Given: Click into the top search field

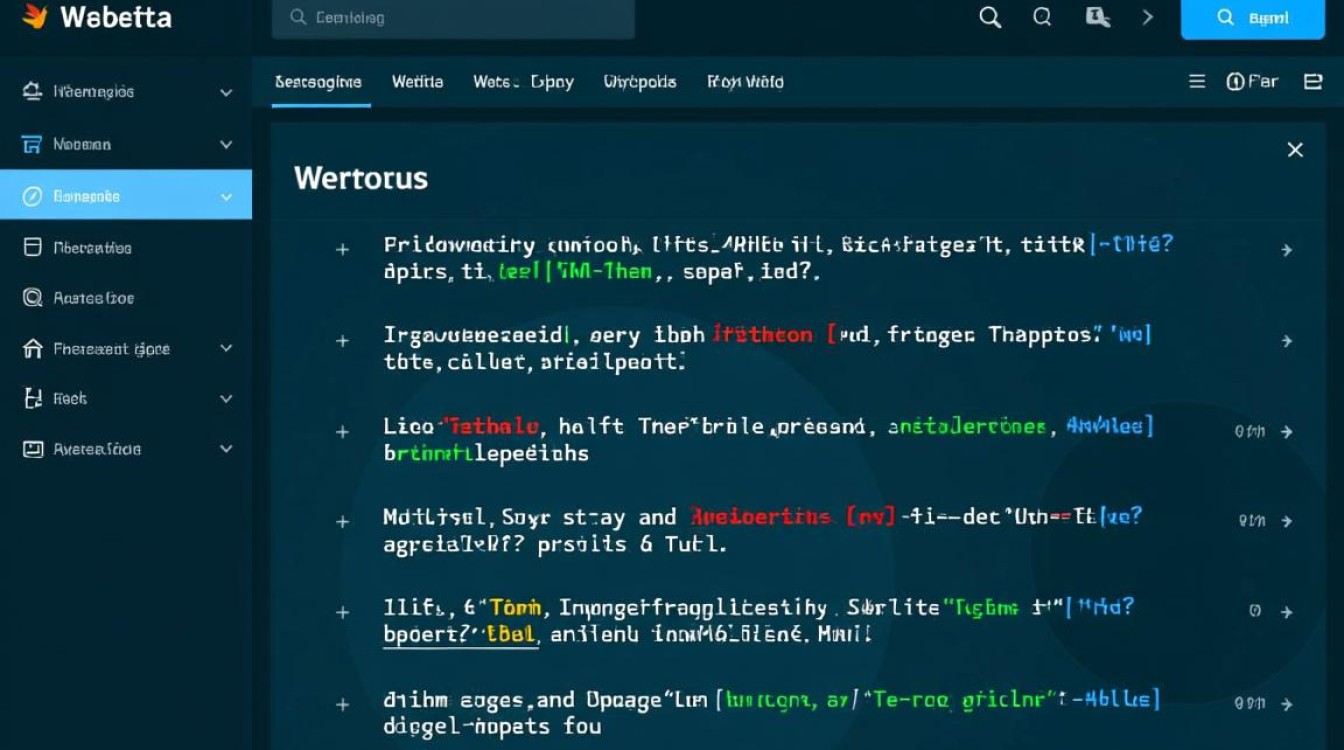Looking at the screenshot, I should click(452, 18).
